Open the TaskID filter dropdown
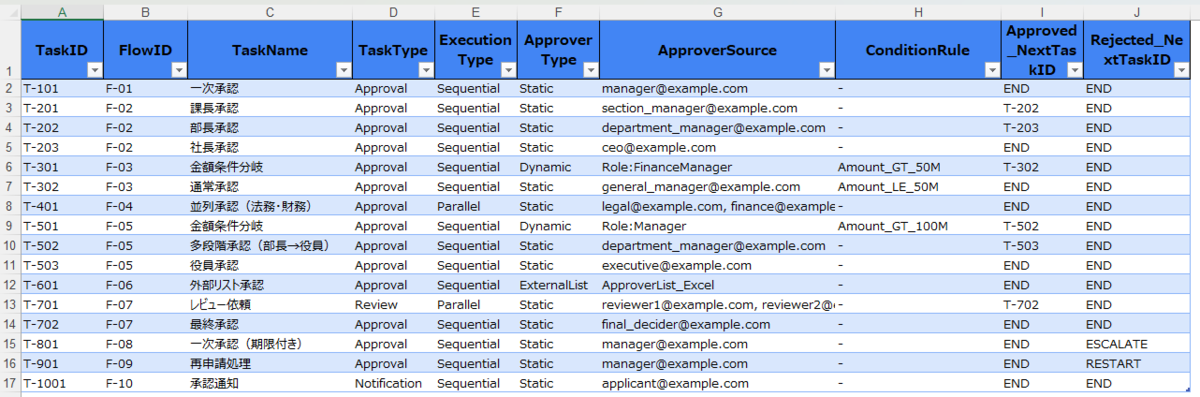The height and width of the screenshot is (397, 1200). pyautogui.click(x=94, y=71)
